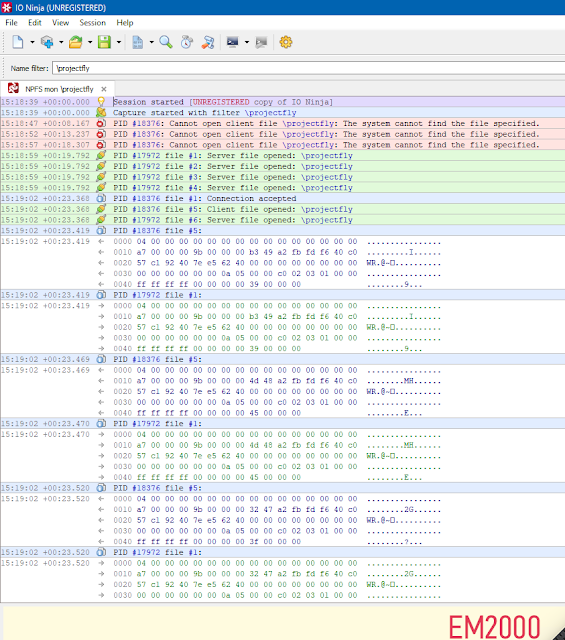This screenshot has width=565, height=640.
Task: Expand the terminal monitor dropdown arrow
Action: tap(247, 42)
